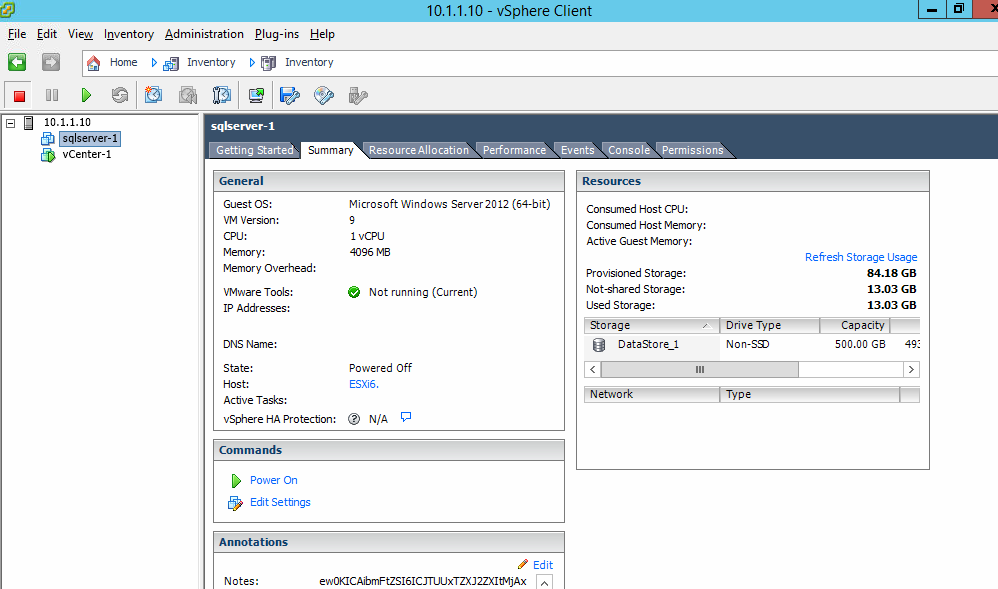The height and width of the screenshot is (589, 998).
Task: Click the Network column header
Action: [x=651, y=395]
